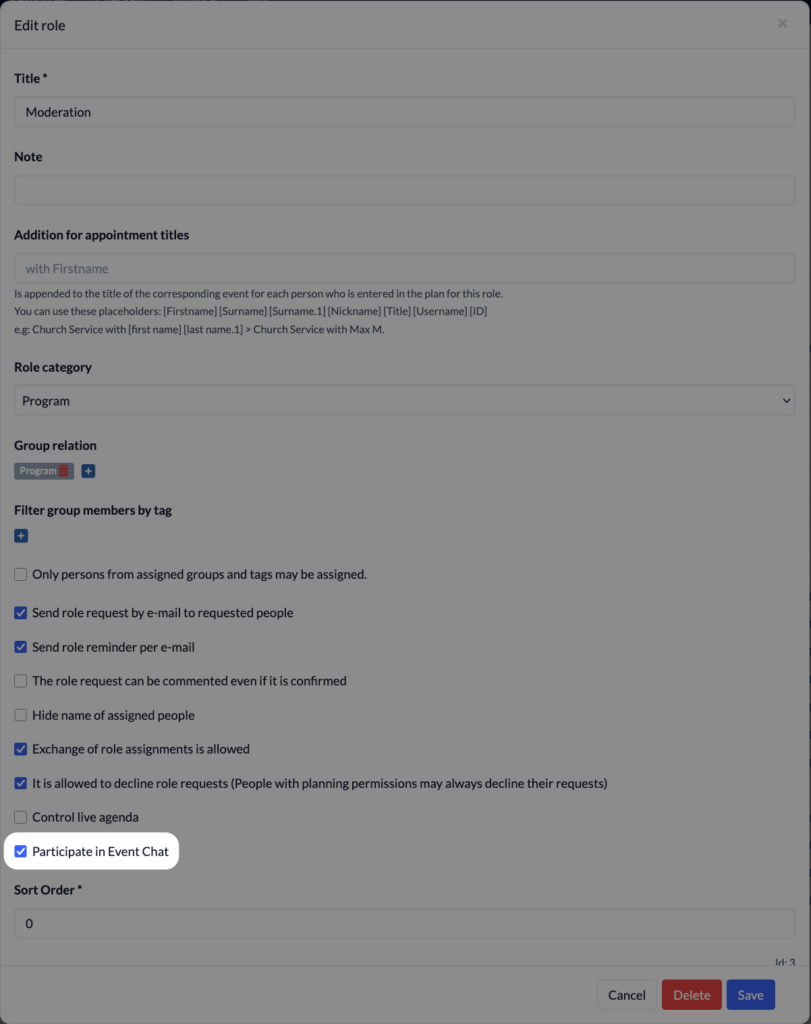This screenshot has height=1024, width=811.
Task: Add a member tag filter with the plus icon
Action: [x=21, y=535]
